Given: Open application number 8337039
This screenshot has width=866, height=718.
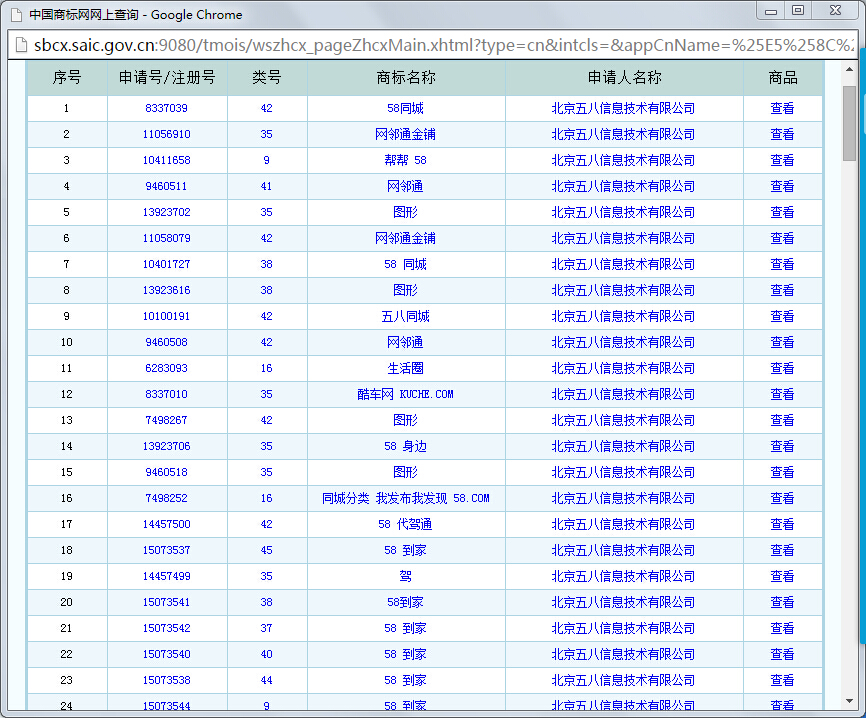Looking at the screenshot, I should point(166,108).
